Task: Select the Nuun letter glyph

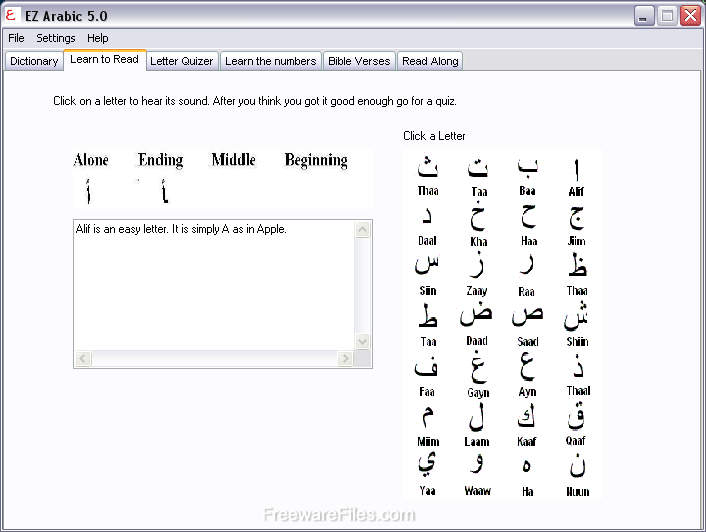Action: (x=578, y=466)
